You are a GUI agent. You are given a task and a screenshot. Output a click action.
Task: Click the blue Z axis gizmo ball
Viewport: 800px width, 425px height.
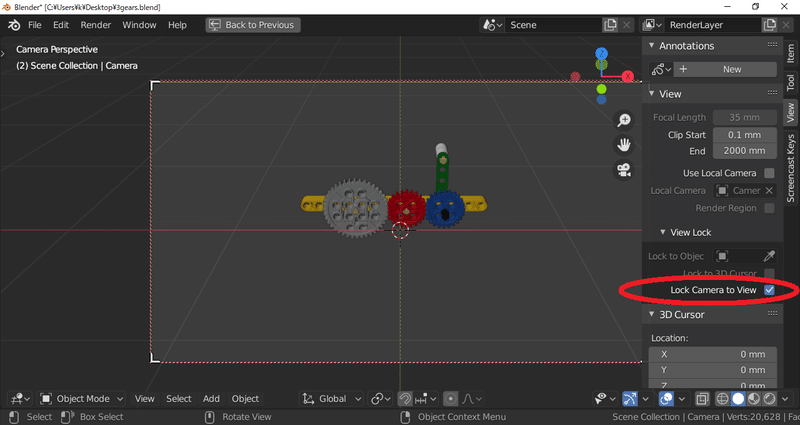click(602, 54)
